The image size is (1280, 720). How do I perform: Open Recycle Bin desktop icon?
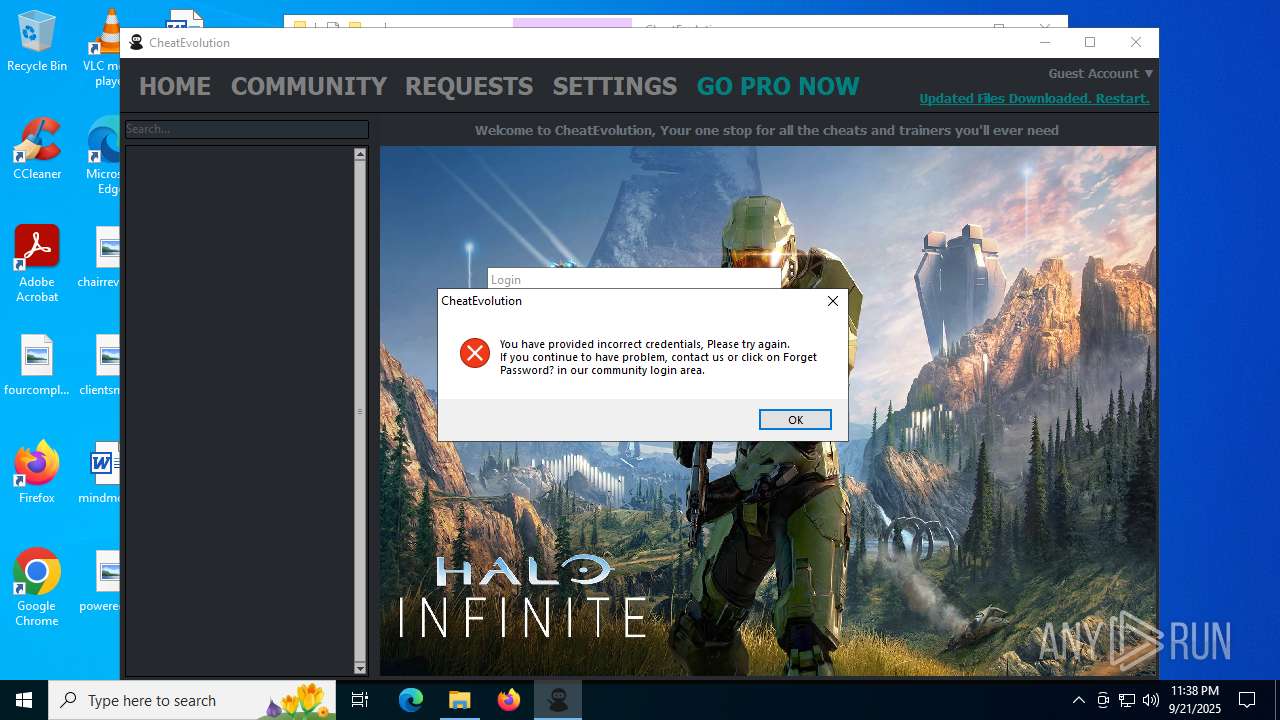coord(37,41)
